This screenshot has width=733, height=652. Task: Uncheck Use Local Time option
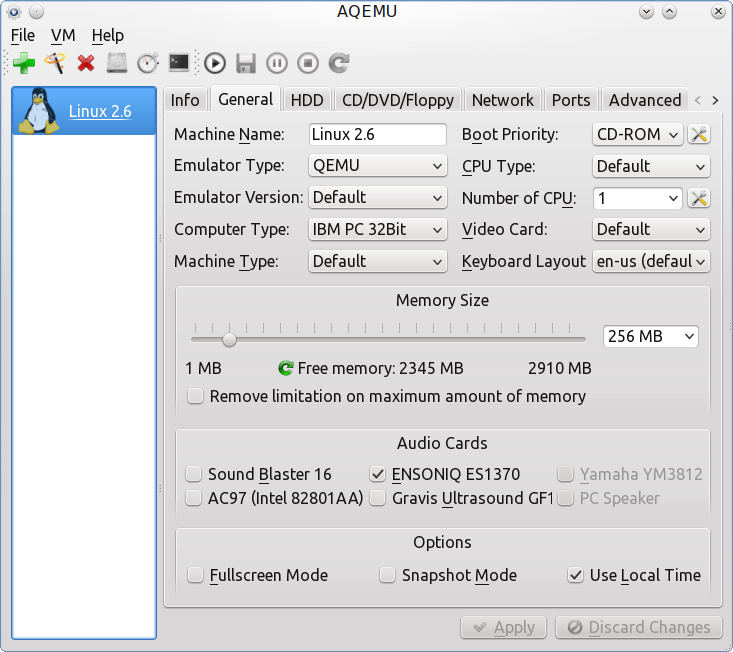[x=575, y=575]
